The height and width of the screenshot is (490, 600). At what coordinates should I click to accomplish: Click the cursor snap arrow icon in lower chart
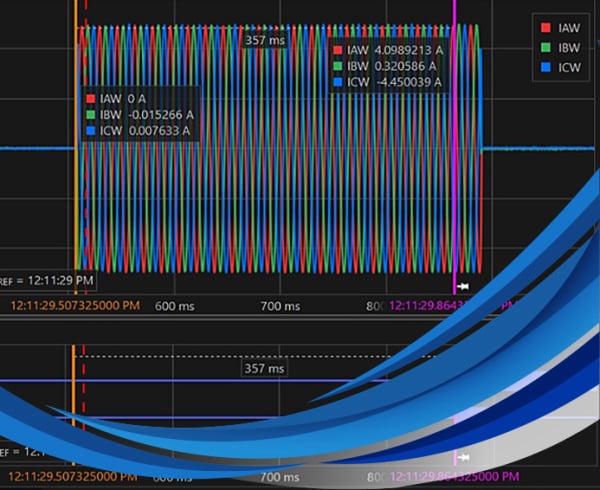(463, 458)
